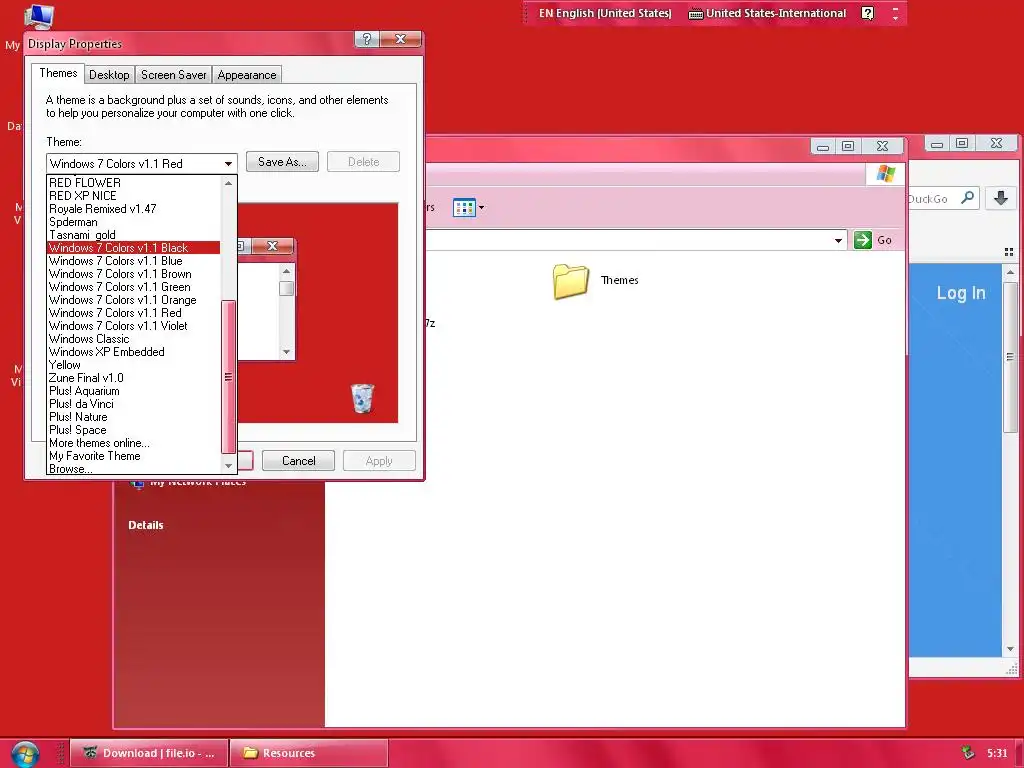This screenshot has height=768, width=1024.
Task: Click the Views icon in Explorer toolbar
Action: (x=464, y=208)
